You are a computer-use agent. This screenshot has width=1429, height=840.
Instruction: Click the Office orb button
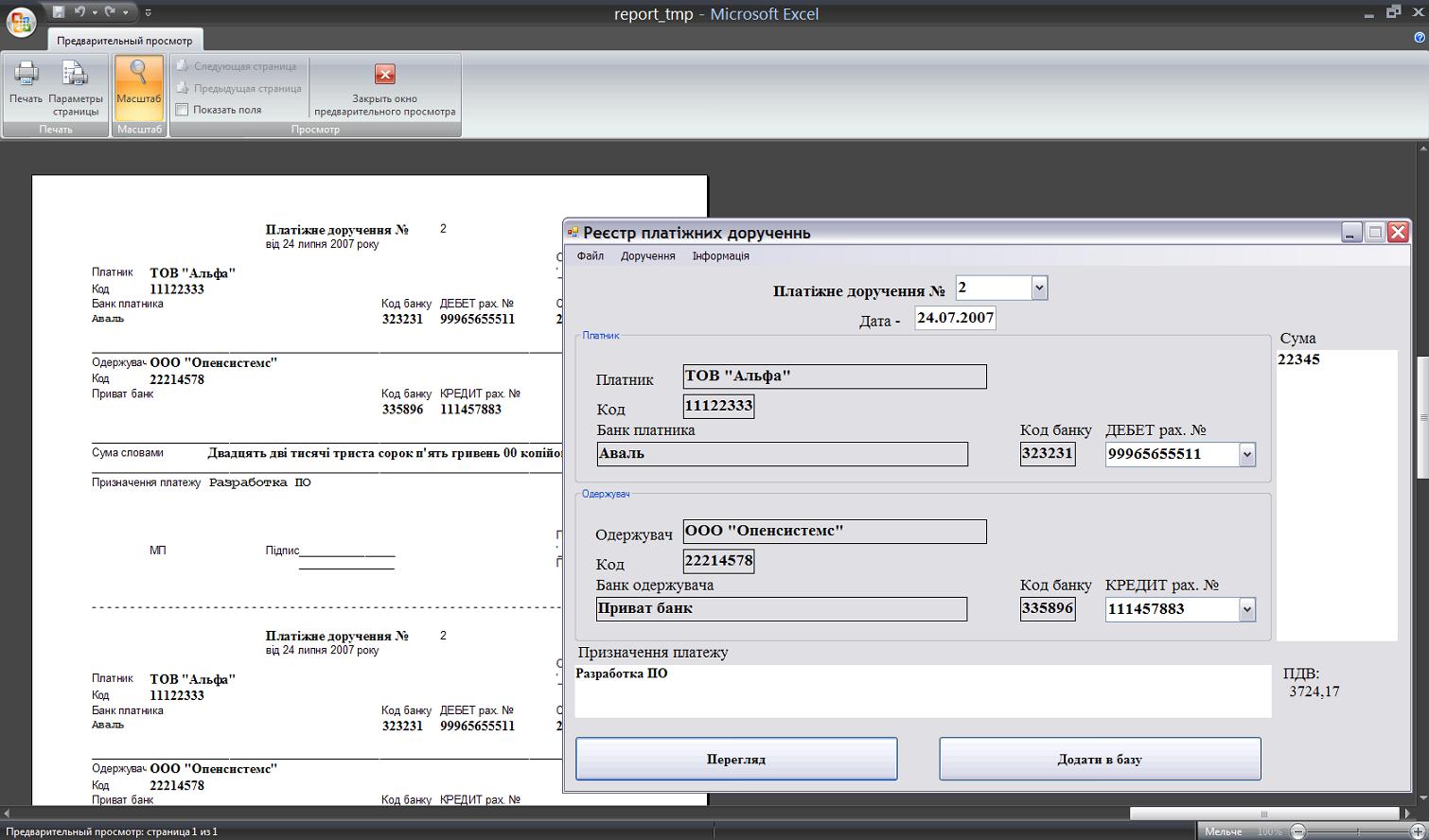pos(21,20)
